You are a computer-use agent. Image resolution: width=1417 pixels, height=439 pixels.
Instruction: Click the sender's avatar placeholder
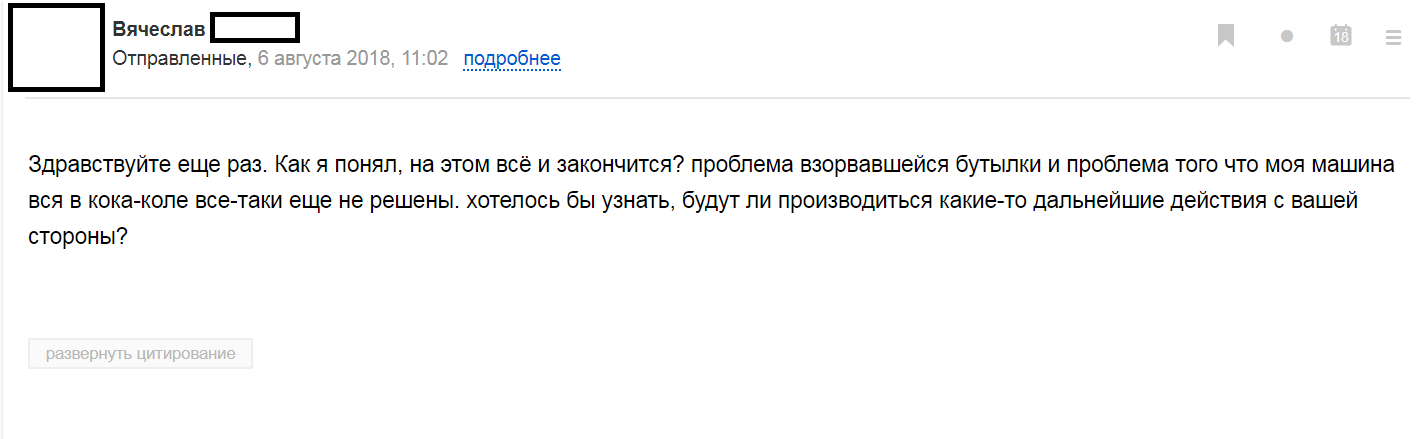[56, 48]
